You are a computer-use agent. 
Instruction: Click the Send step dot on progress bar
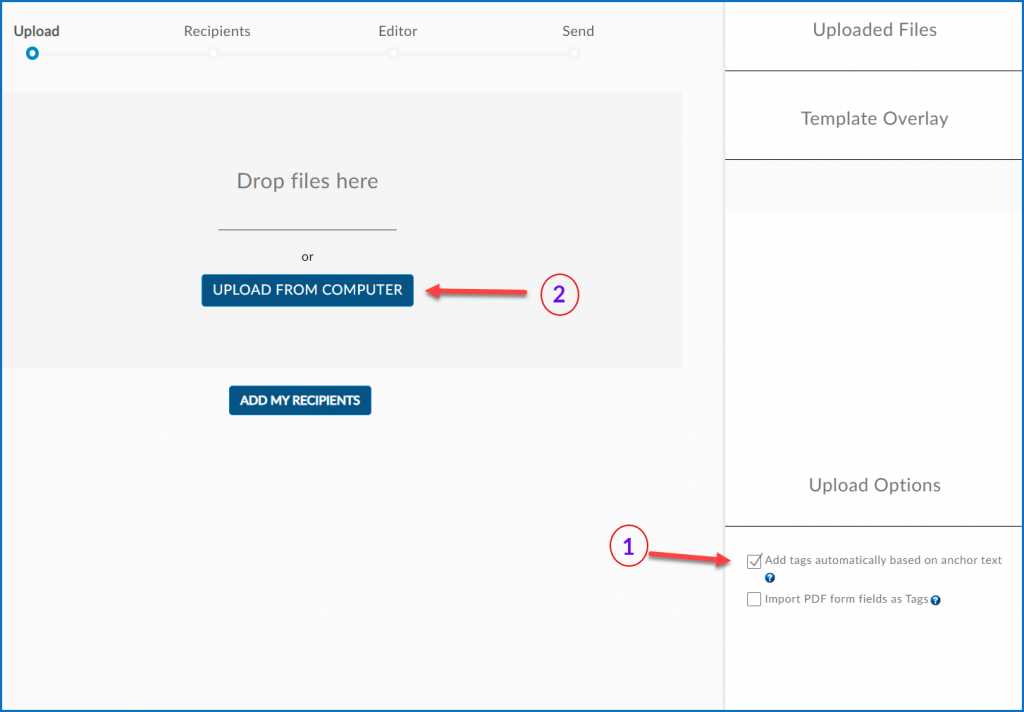(574, 53)
